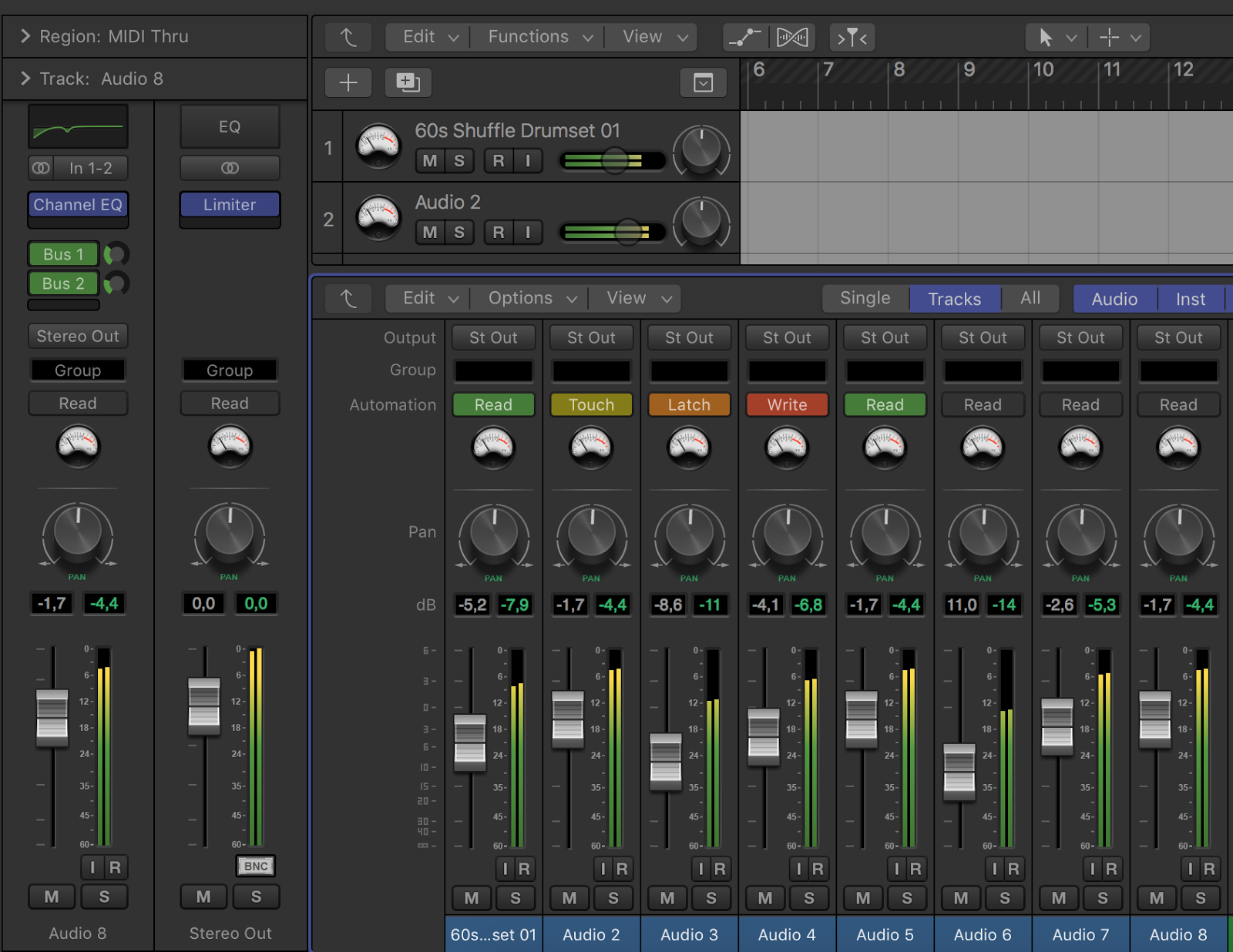1233x952 pixels.
Task: Click the Duplicate Track icon
Action: pyautogui.click(x=408, y=82)
